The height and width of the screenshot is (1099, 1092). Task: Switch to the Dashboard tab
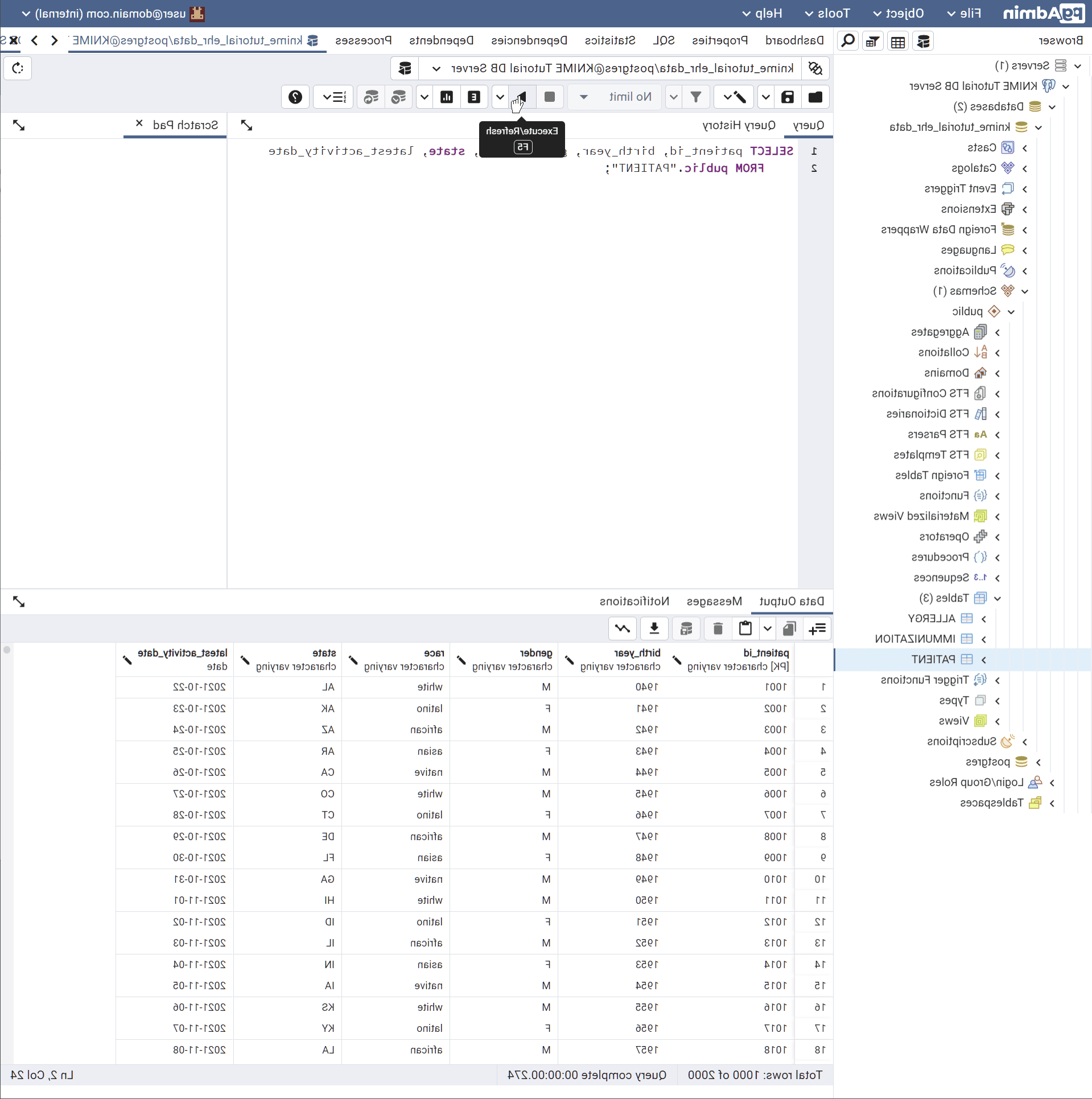coord(794,40)
